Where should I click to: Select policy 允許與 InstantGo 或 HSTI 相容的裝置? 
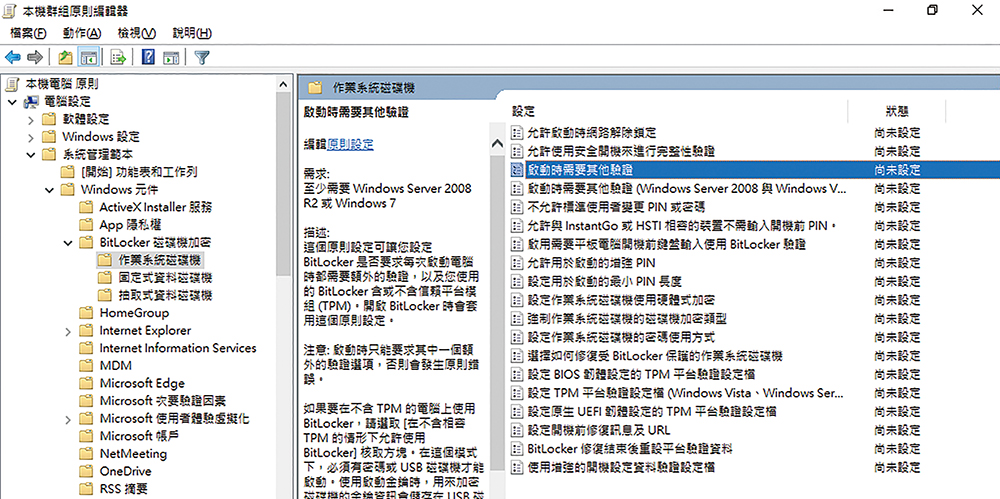pos(682,225)
